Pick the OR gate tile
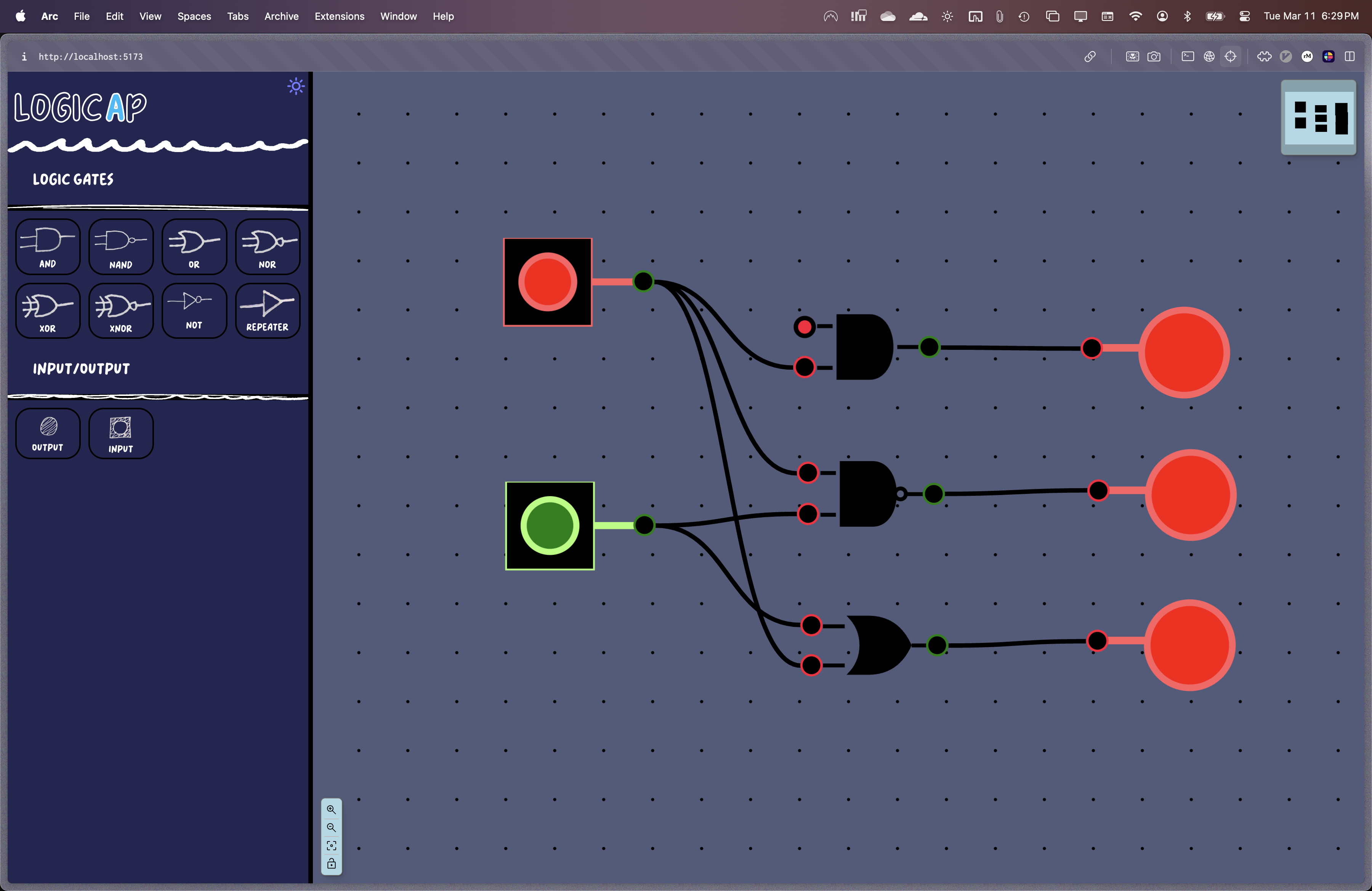The image size is (1372, 891). pos(194,247)
